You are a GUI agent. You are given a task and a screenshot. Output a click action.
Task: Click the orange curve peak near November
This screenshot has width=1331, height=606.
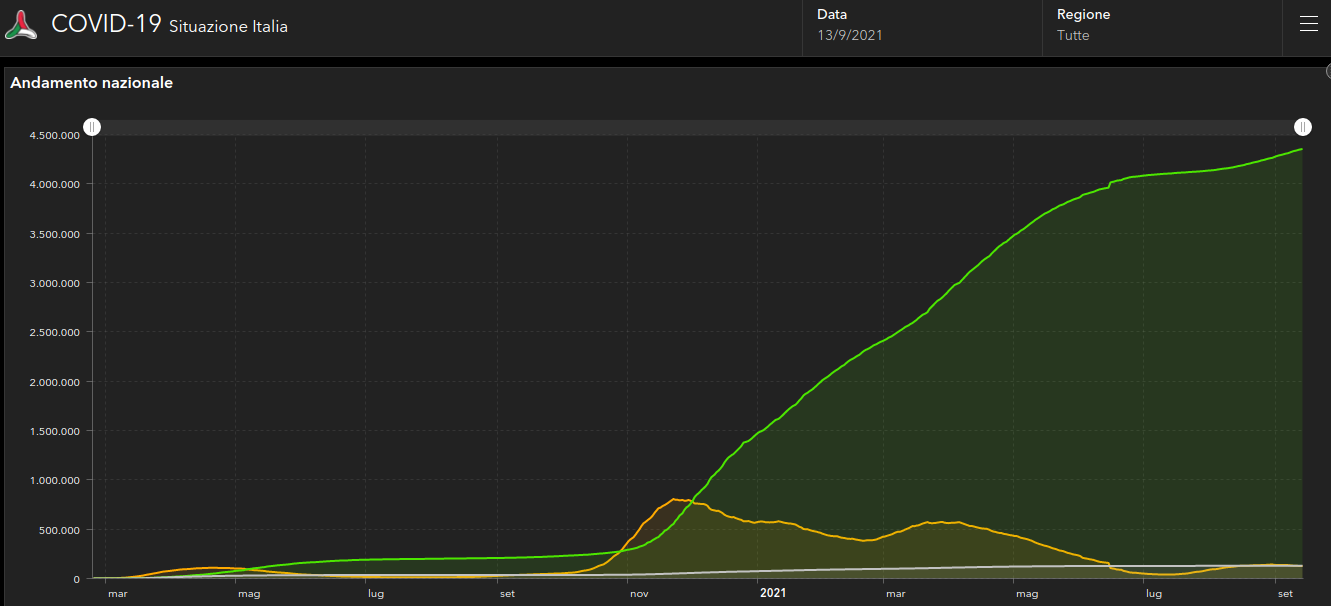click(x=675, y=499)
